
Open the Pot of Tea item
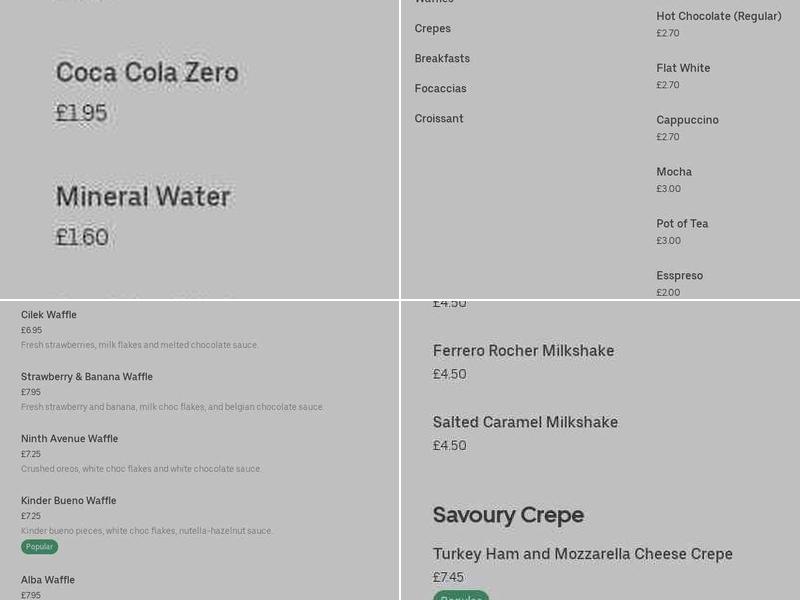(682, 223)
